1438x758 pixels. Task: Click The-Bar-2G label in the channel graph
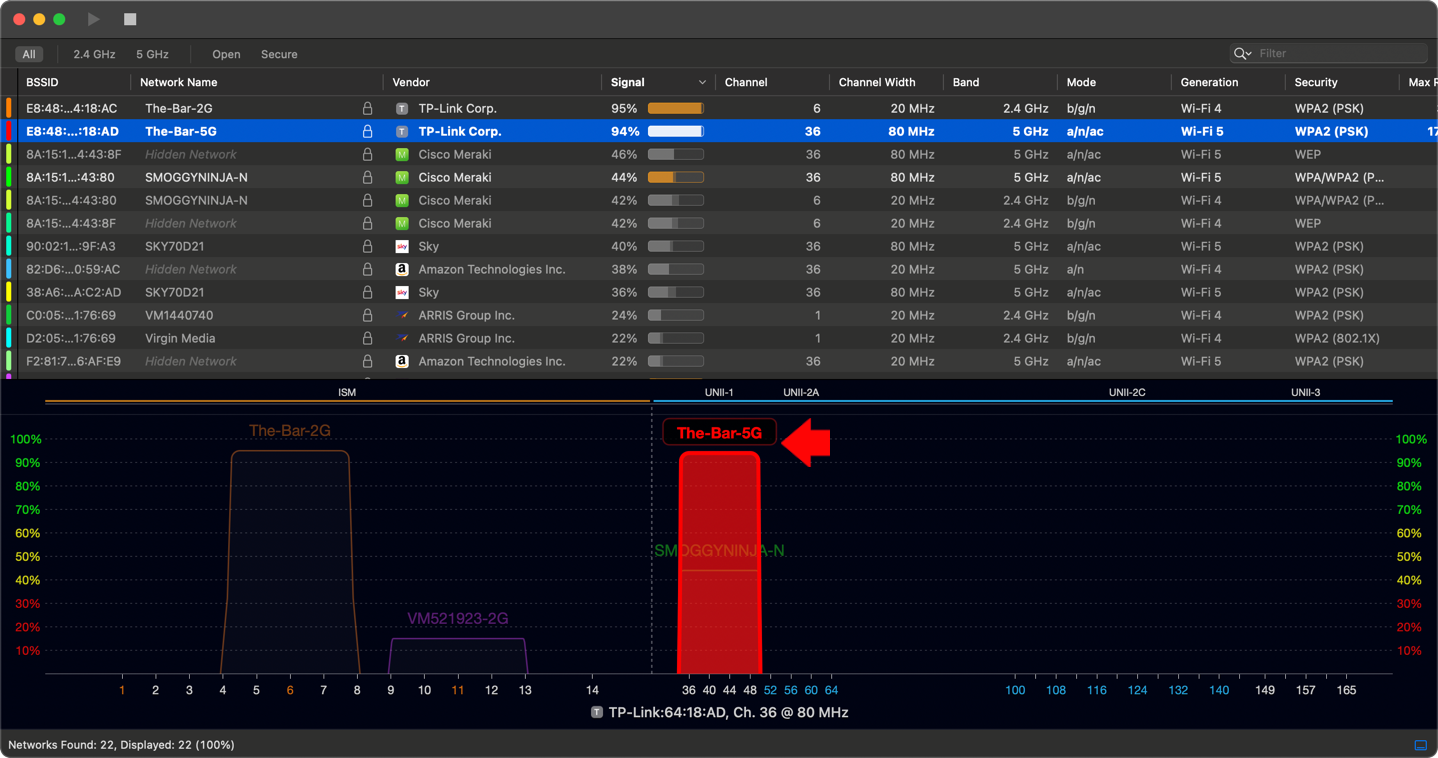click(290, 431)
